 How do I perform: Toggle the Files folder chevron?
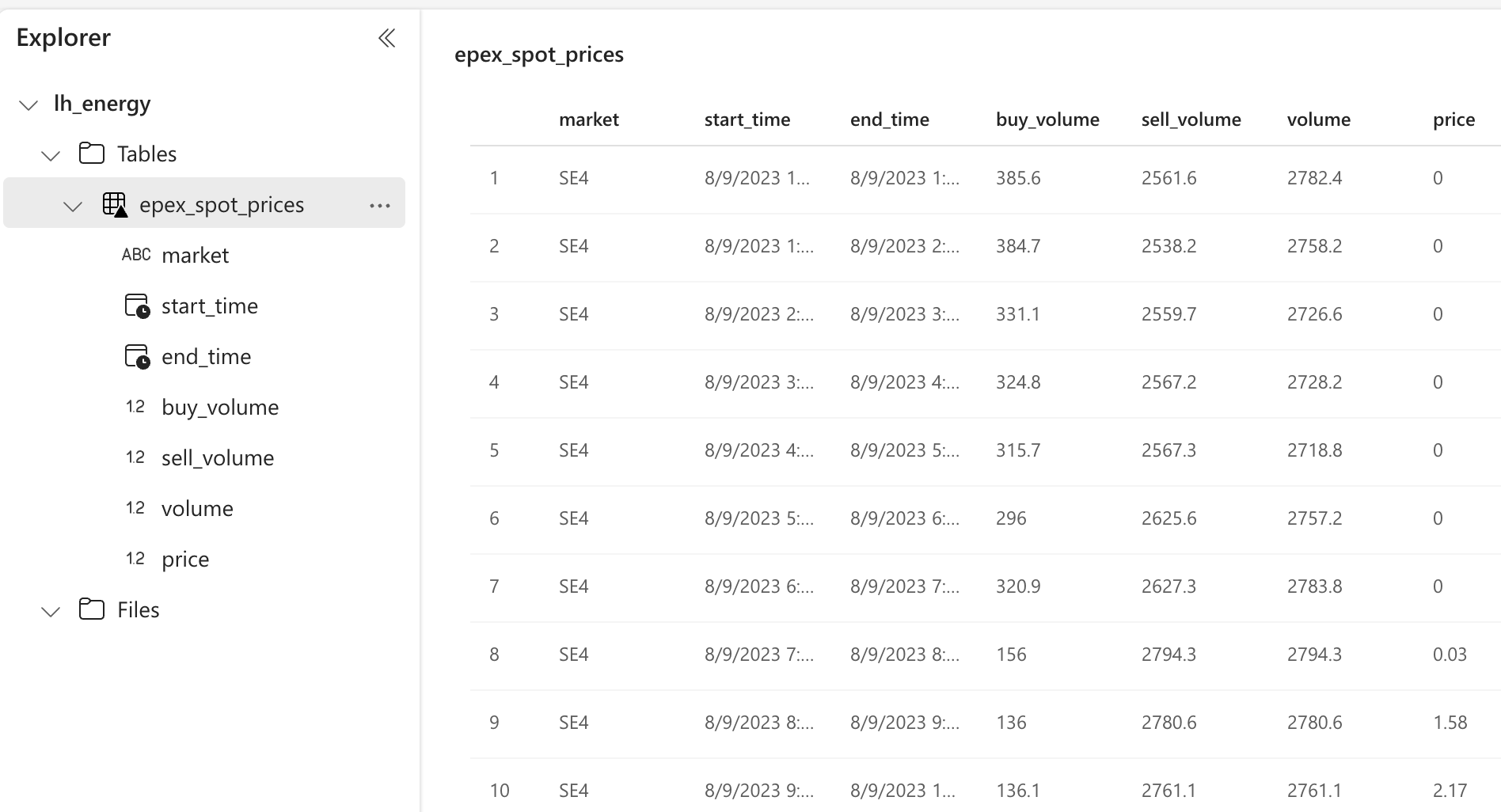pos(51,611)
